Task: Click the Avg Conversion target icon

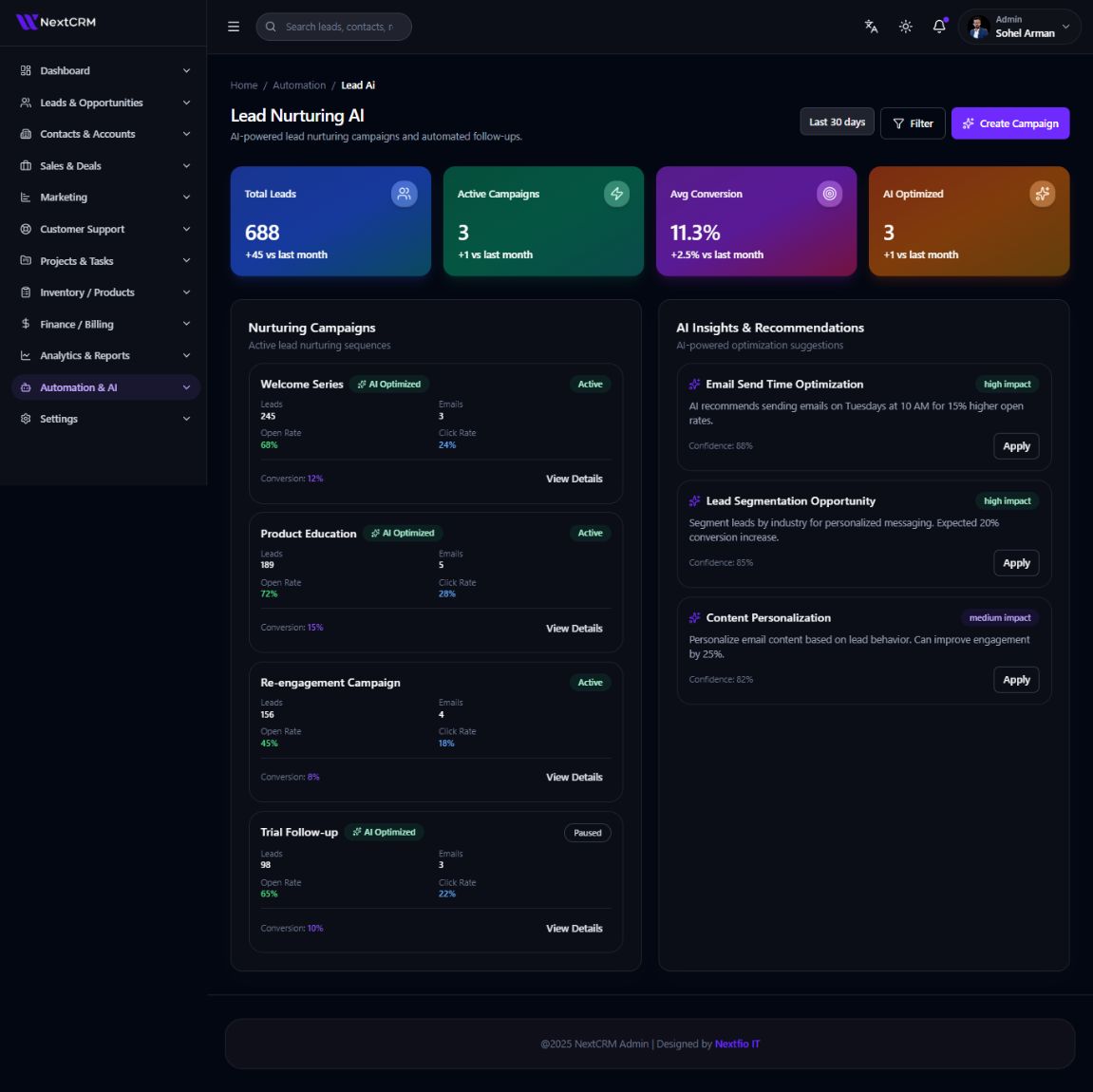Action: (830, 194)
